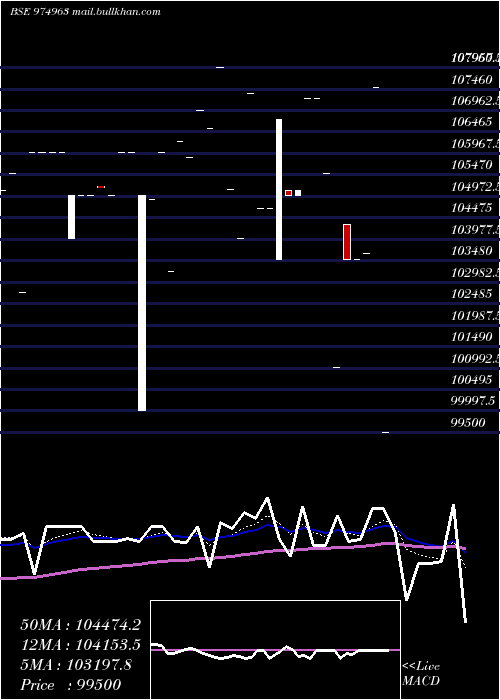Click inside the Live MACD chart panel

275,650
